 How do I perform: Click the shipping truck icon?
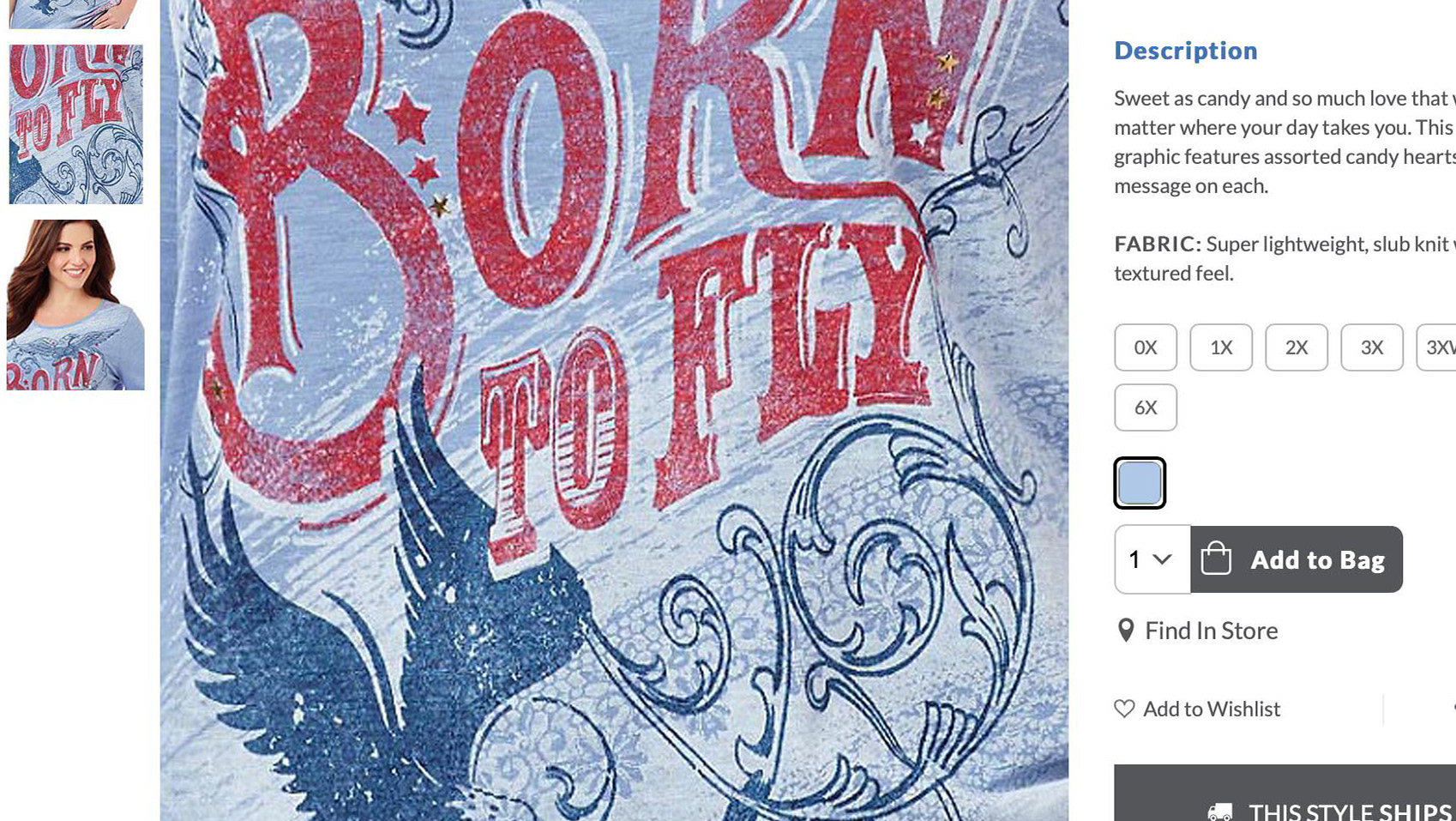(x=1220, y=811)
